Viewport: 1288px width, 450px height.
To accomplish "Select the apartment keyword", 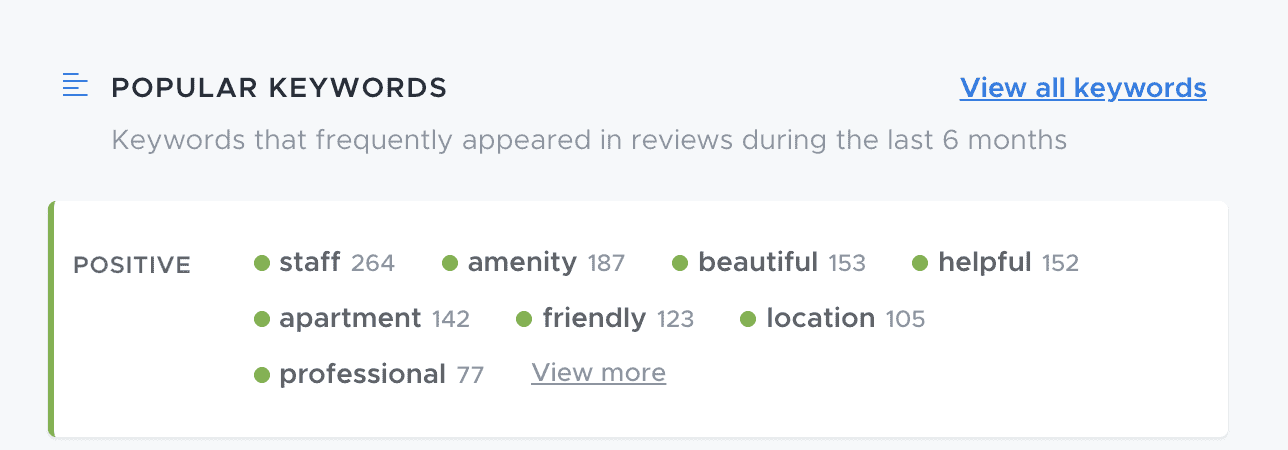I will pos(350,318).
